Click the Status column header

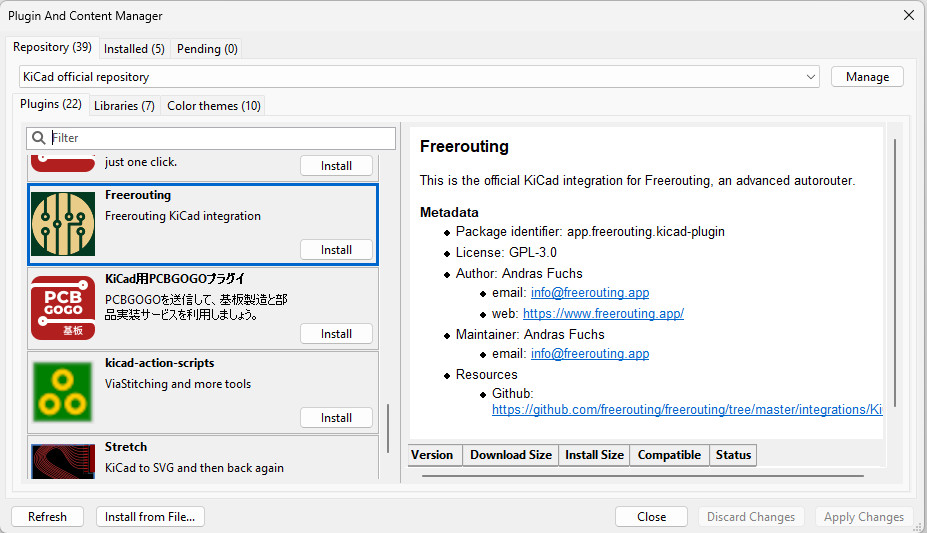733,455
